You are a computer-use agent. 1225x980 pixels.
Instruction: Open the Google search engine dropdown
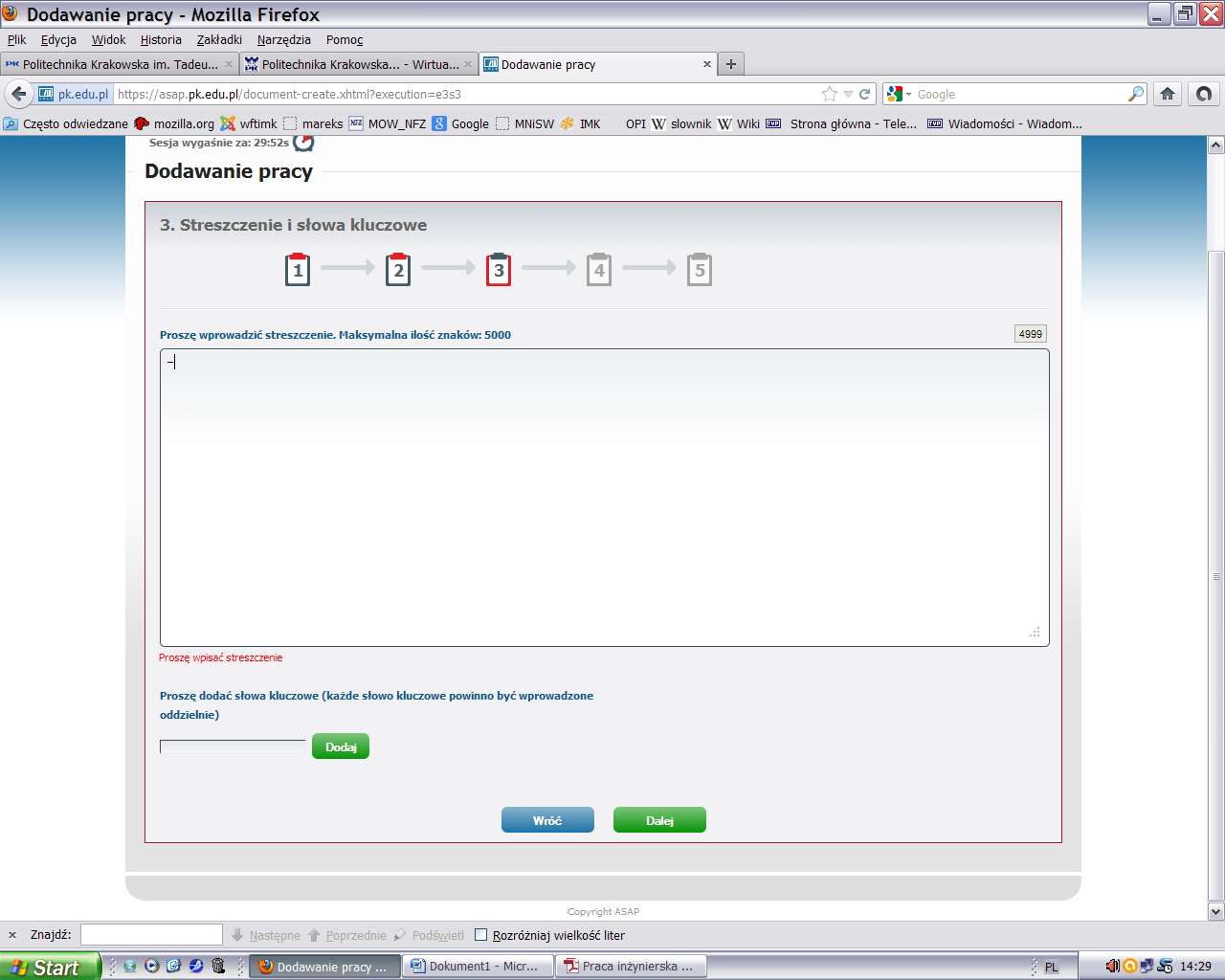coord(900,94)
